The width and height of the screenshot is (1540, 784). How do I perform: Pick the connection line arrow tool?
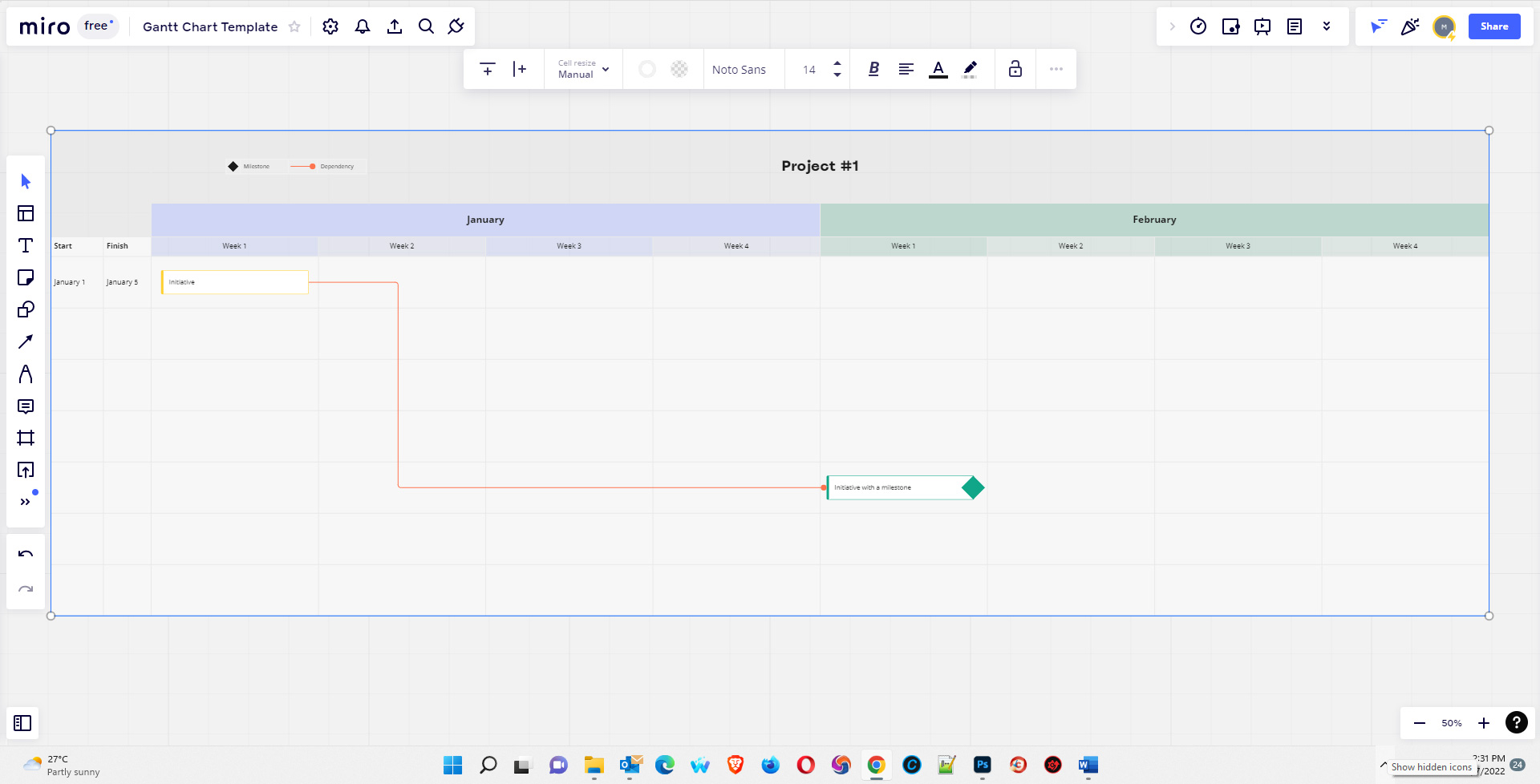click(x=26, y=341)
